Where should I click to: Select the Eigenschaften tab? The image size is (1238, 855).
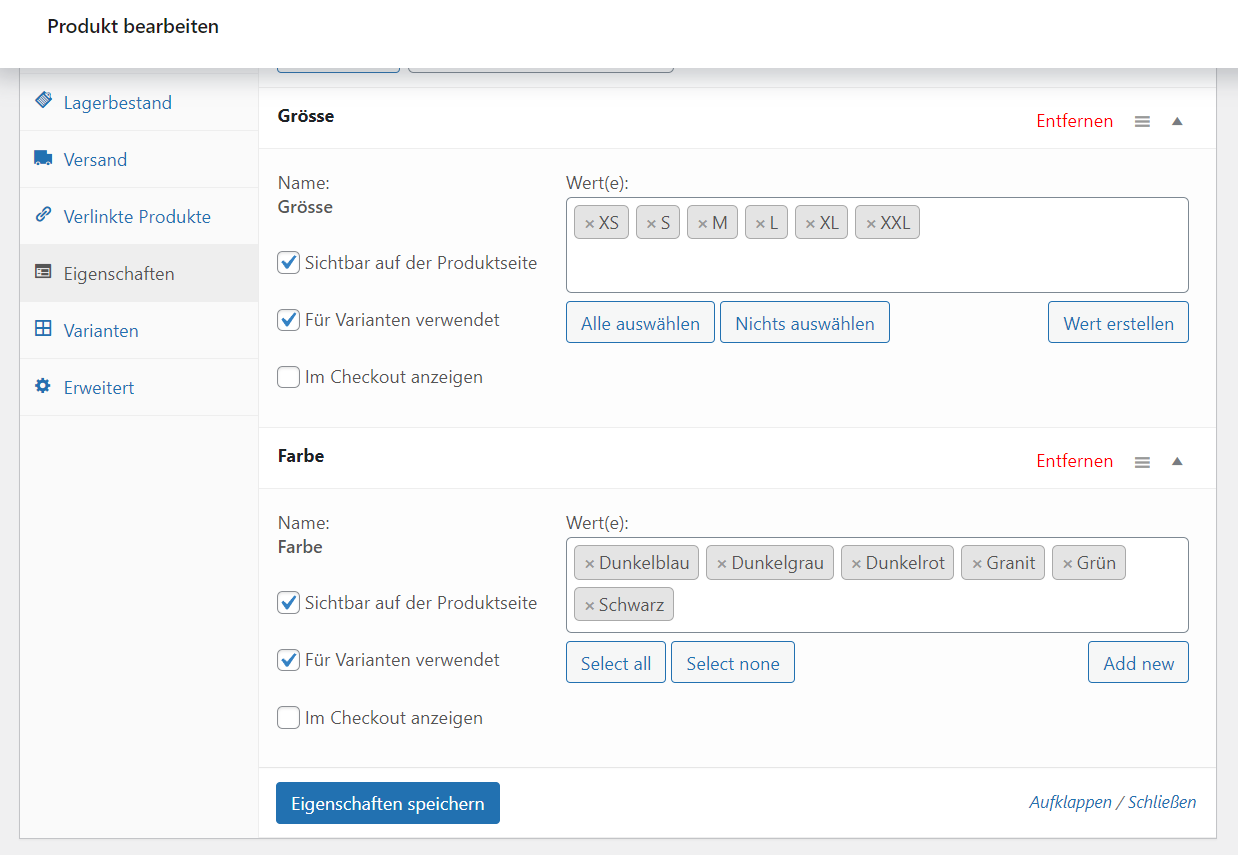[x=139, y=273]
